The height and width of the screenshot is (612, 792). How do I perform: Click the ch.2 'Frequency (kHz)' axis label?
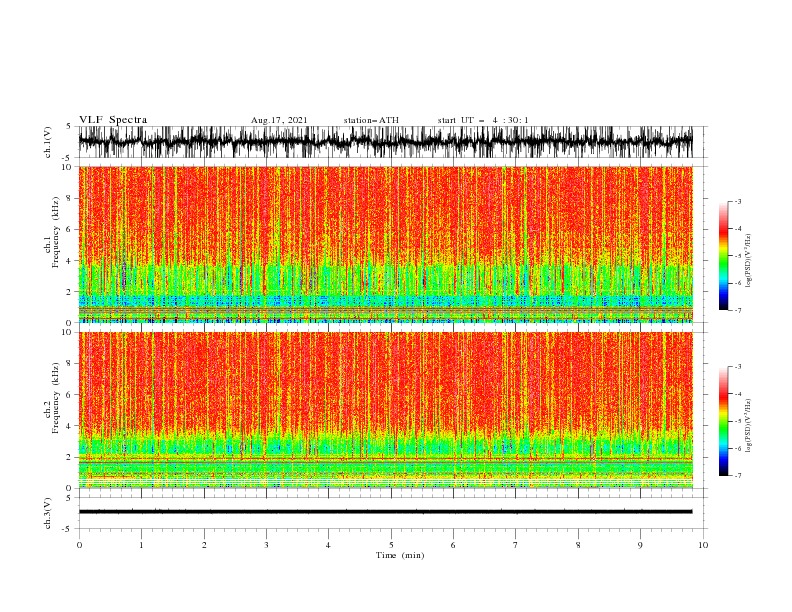tap(55, 398)
